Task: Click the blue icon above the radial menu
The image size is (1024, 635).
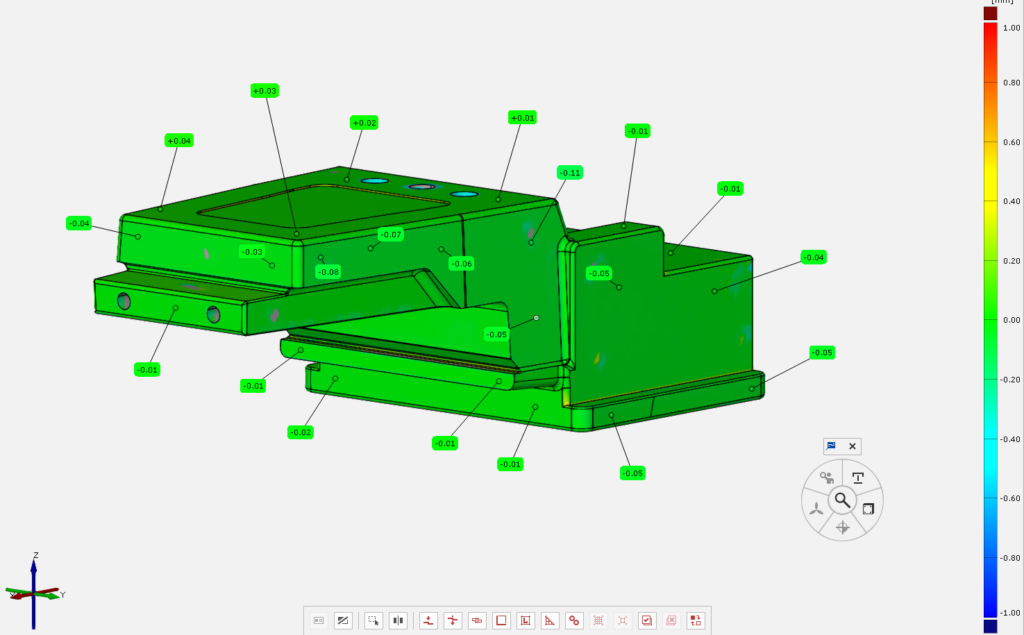Action: pos(830,446)
